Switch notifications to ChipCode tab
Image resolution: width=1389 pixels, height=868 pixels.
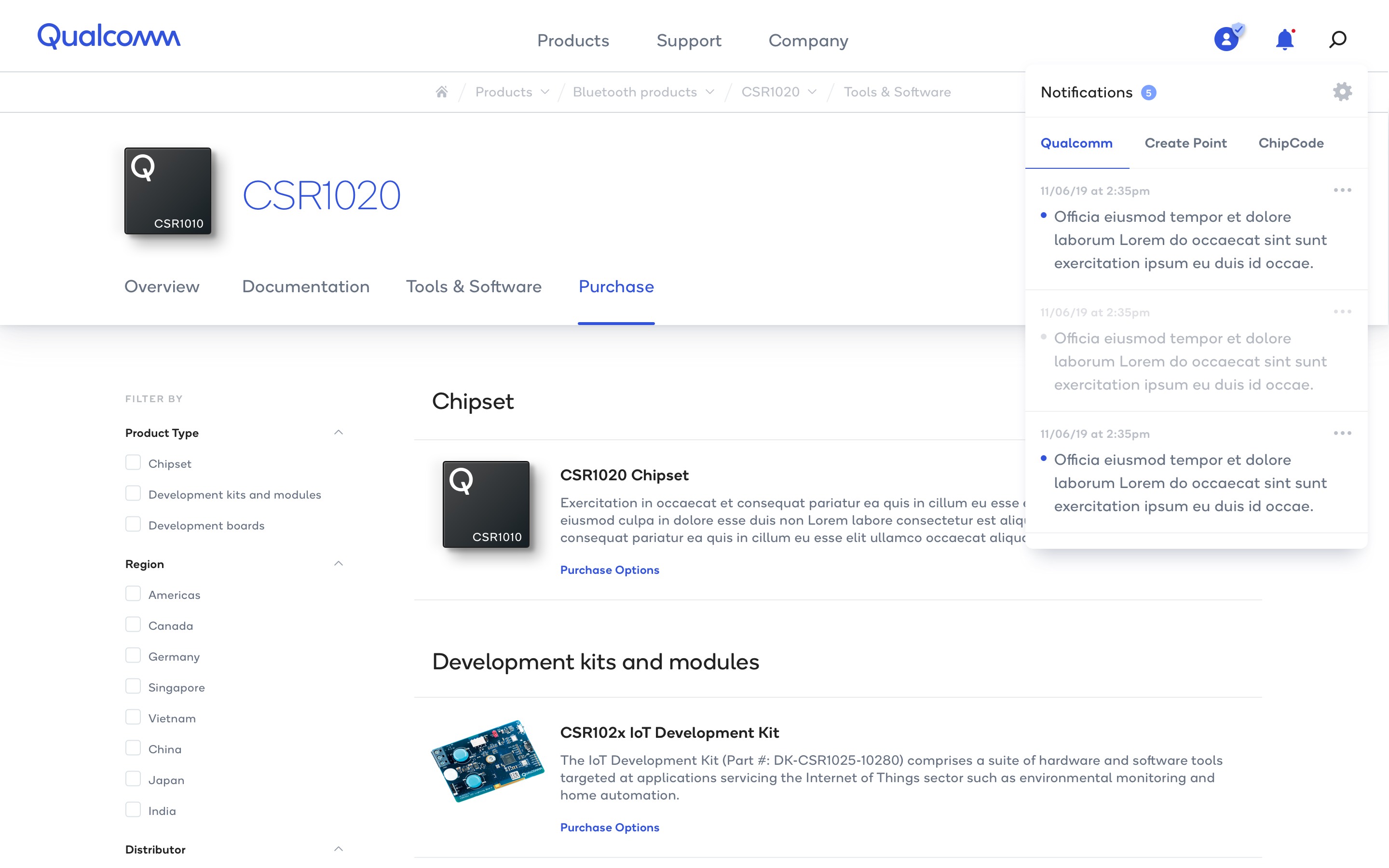tap(1292, 143)
